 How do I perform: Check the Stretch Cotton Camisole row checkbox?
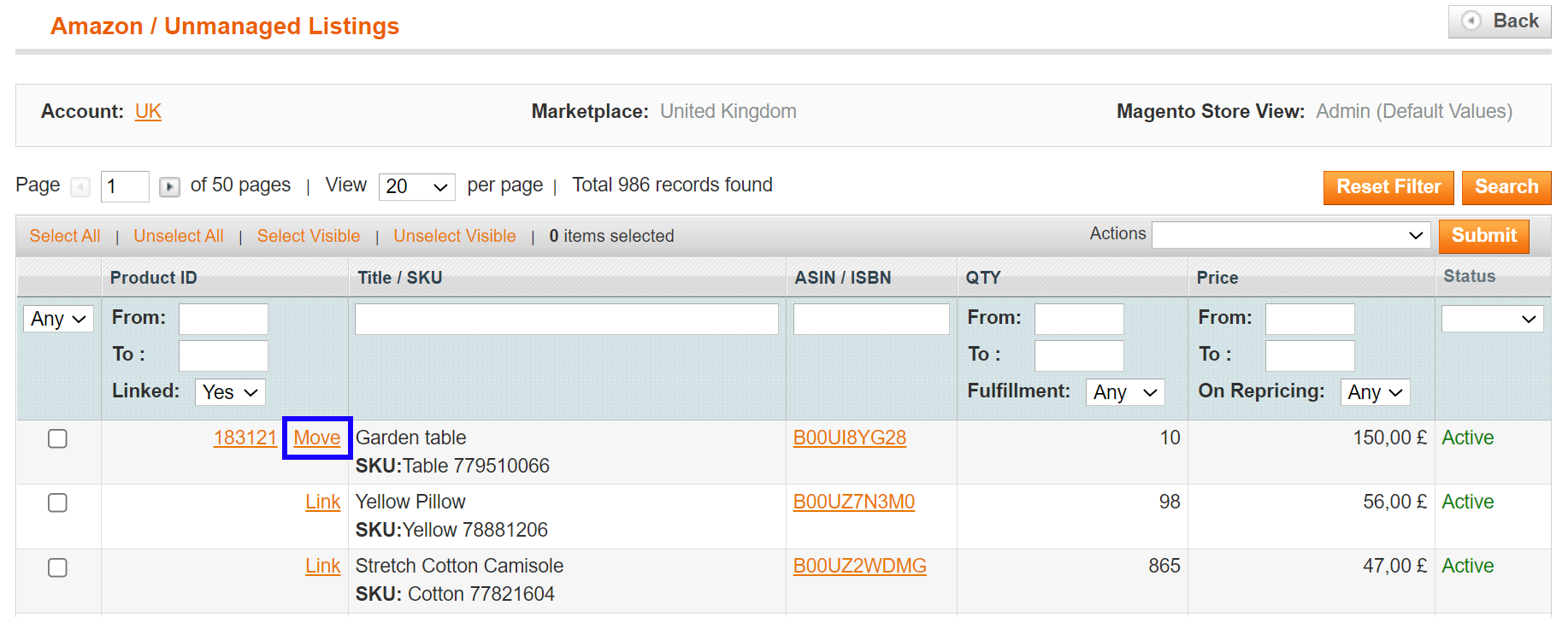(x=57, y=567)
